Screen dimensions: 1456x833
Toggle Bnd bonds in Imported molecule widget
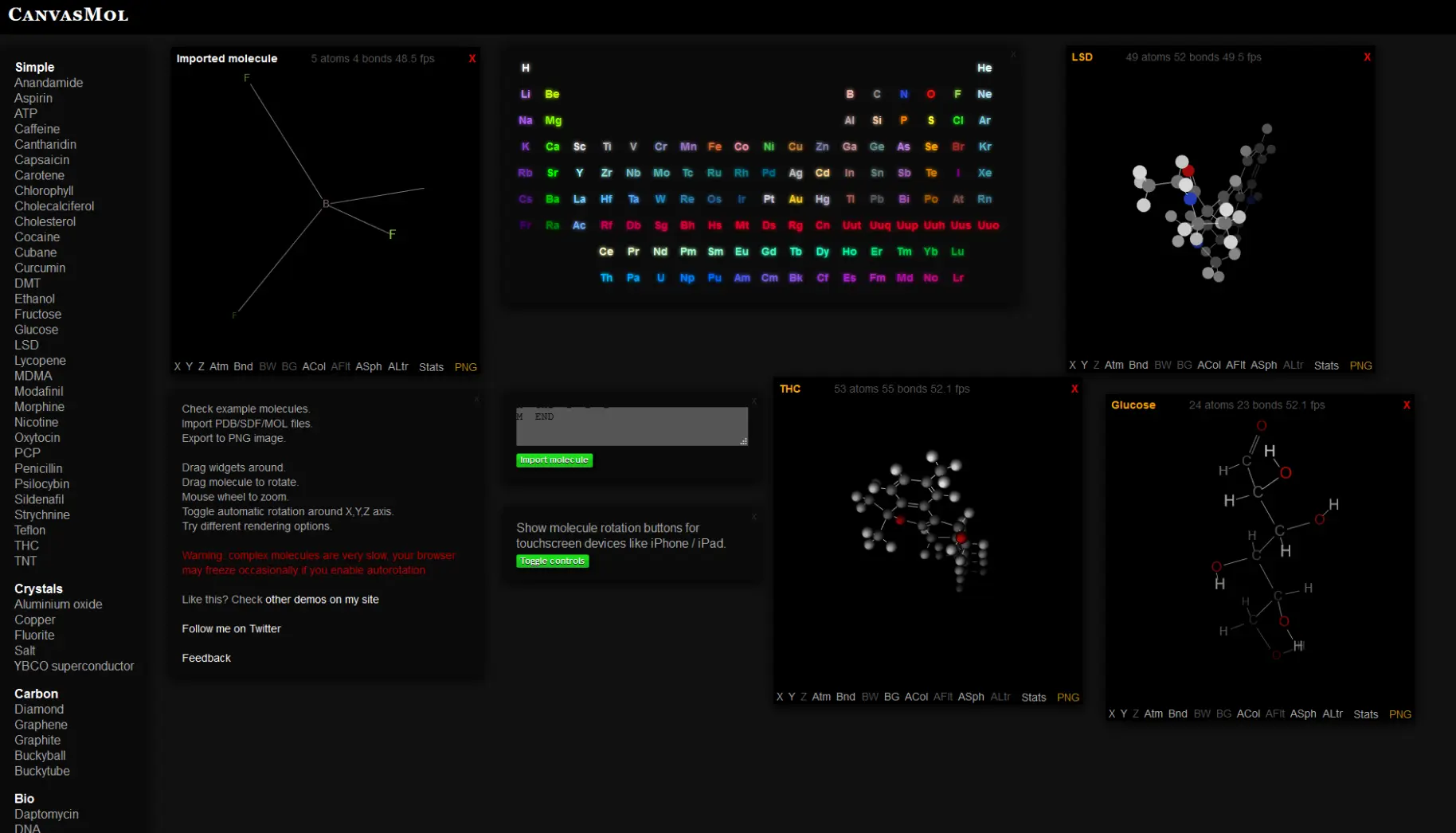coord(243,367)
